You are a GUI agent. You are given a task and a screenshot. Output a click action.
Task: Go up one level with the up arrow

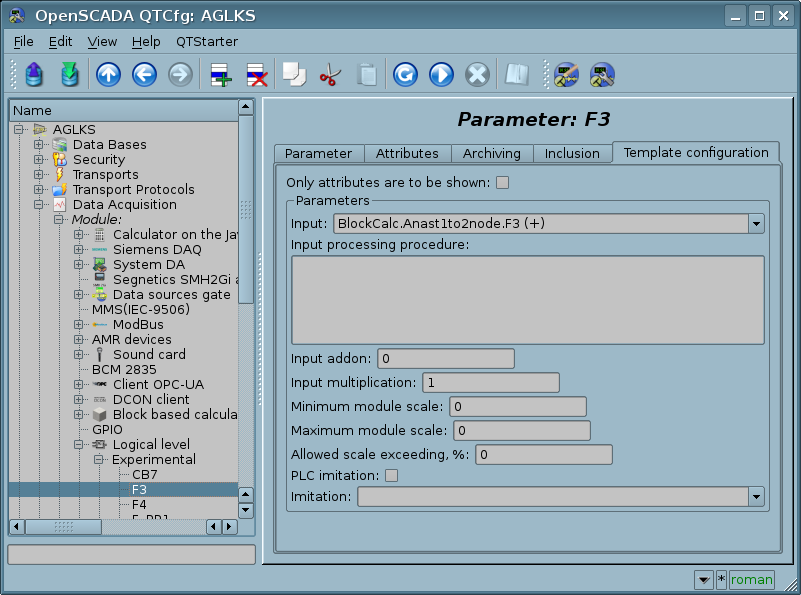coord(108,75)
